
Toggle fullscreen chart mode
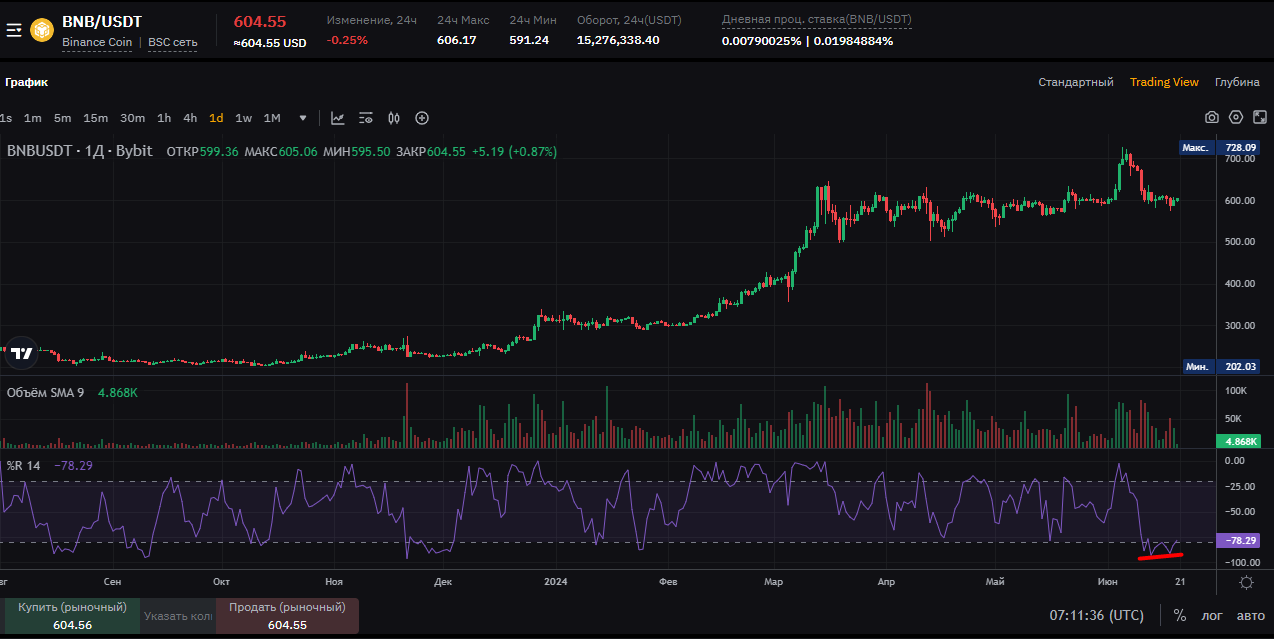pos(1259,118)
